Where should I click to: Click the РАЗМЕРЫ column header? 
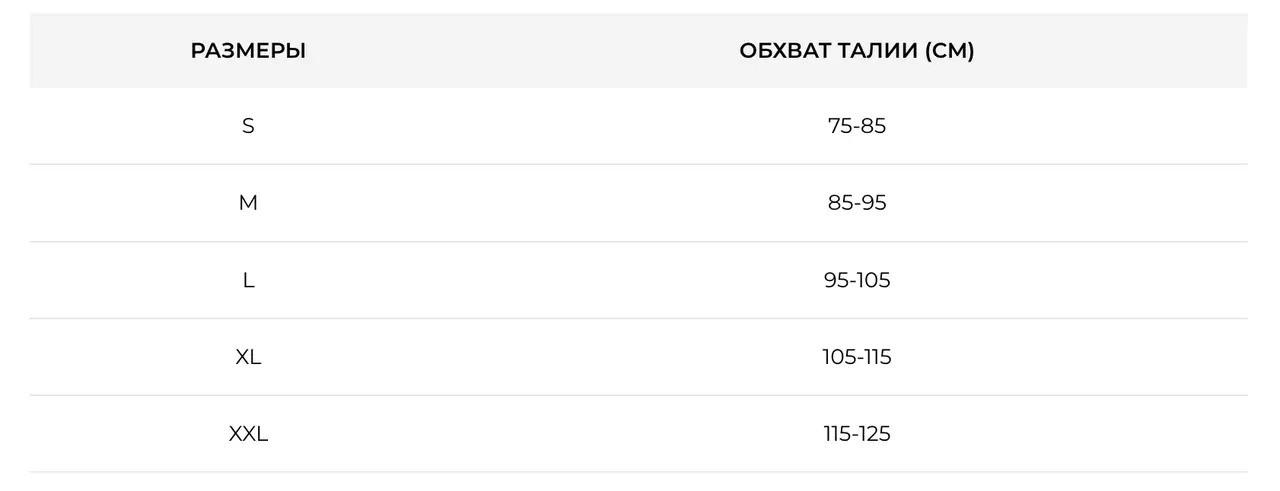point(248,50)
